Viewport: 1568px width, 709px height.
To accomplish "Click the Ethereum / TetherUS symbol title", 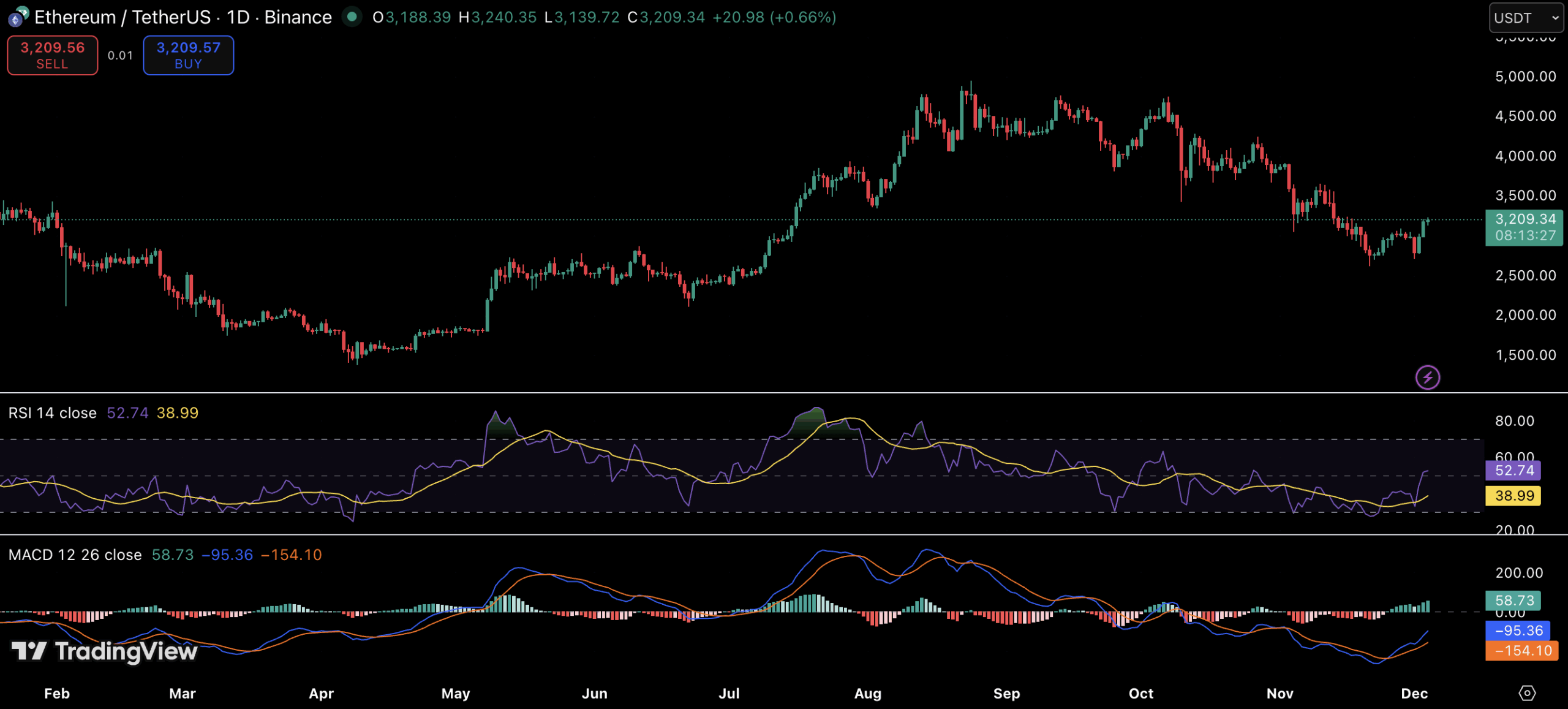I will coord(183,17).
